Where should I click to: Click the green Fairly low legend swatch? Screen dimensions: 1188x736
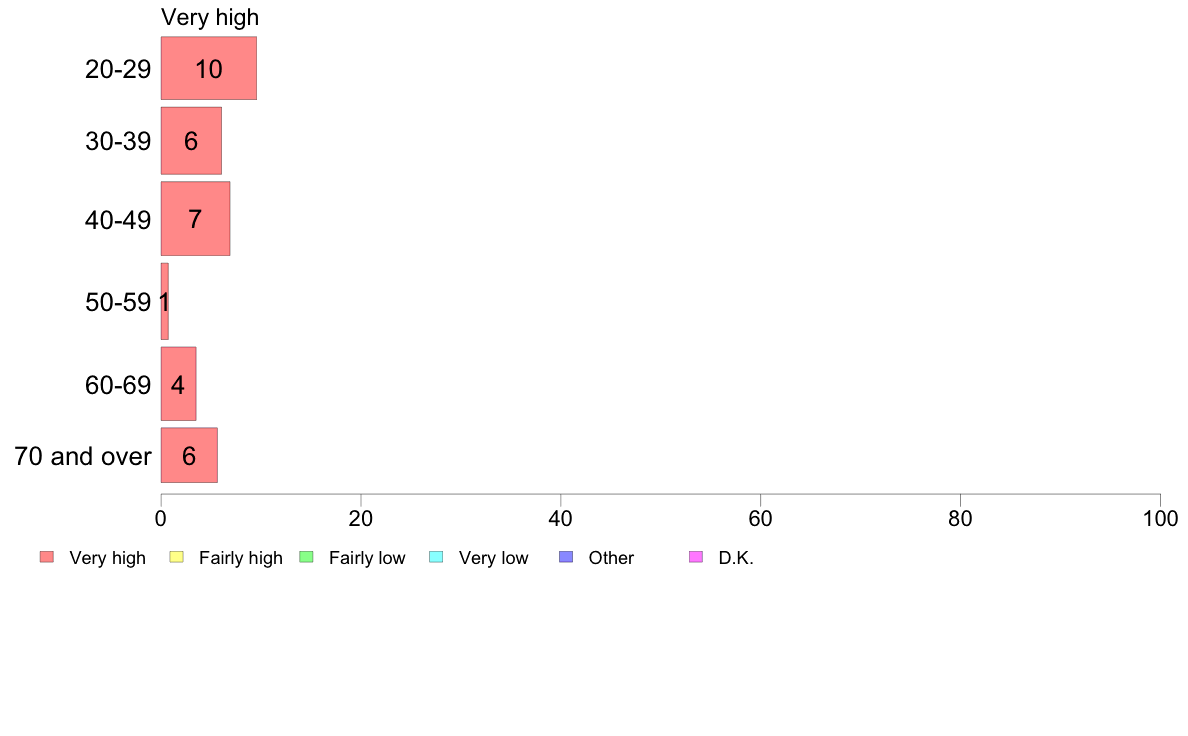tap(307, 557)
